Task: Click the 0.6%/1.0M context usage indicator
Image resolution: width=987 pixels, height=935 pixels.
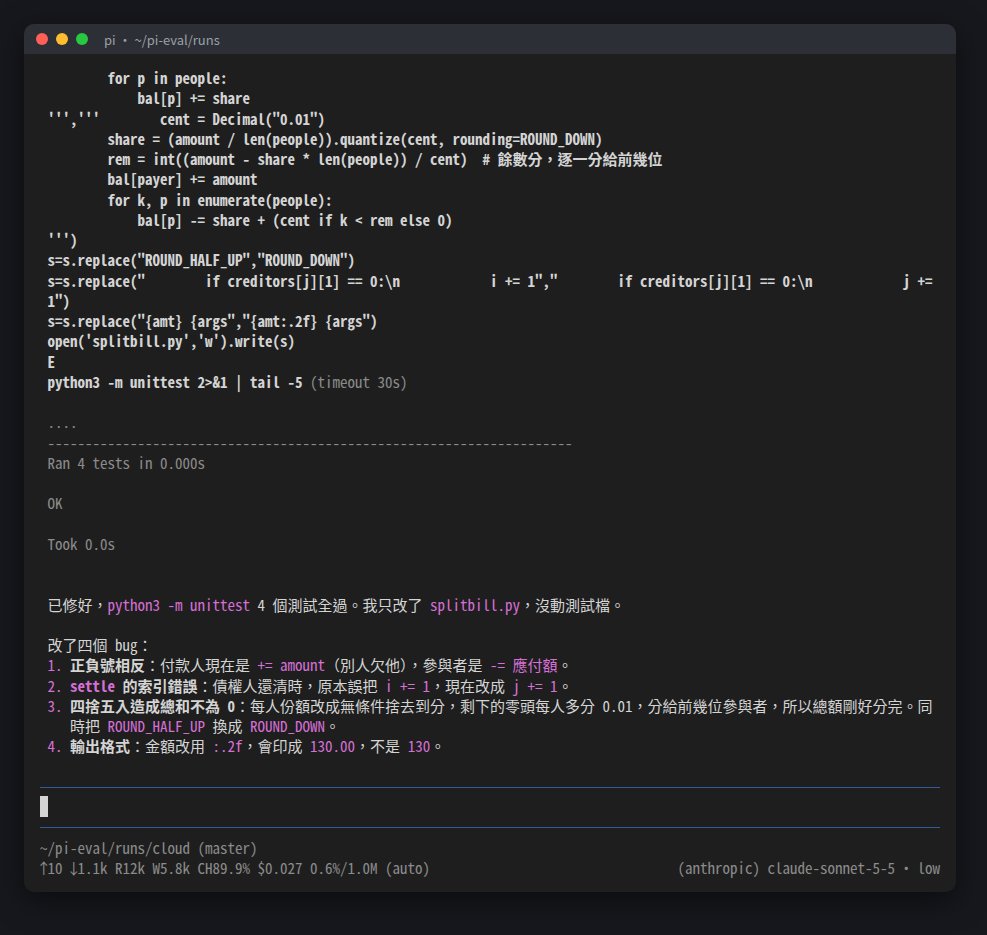Action: click(x=344, y=869)
